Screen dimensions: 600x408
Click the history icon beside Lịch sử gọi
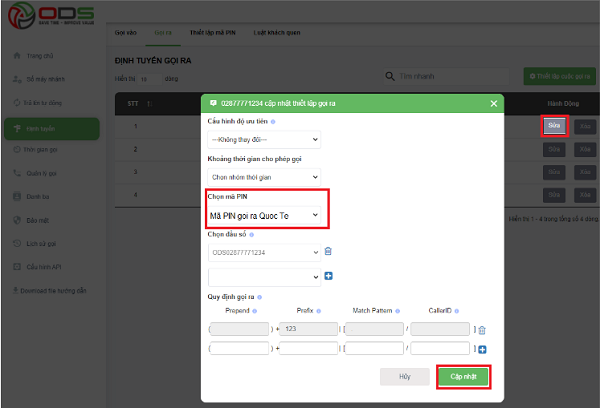click(17, 243)
